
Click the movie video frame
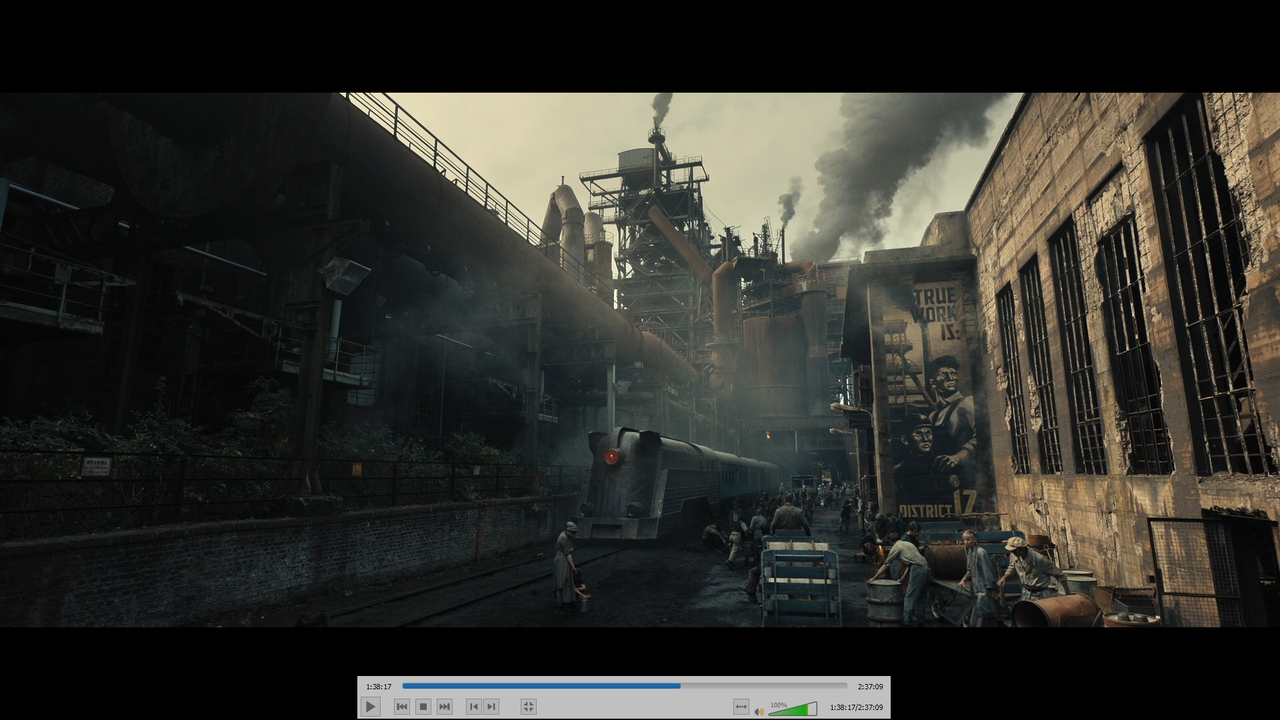tap(640, 360)
